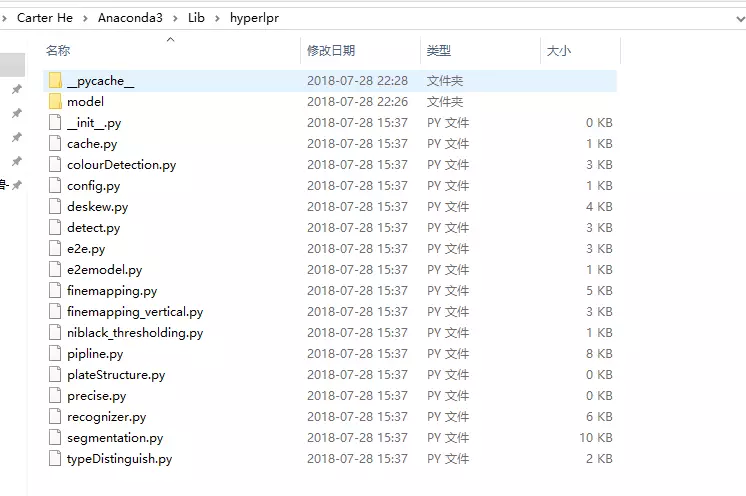Select the model folder name
The height and width of the screenshot is (496, 746).
[x=85, y=101]
